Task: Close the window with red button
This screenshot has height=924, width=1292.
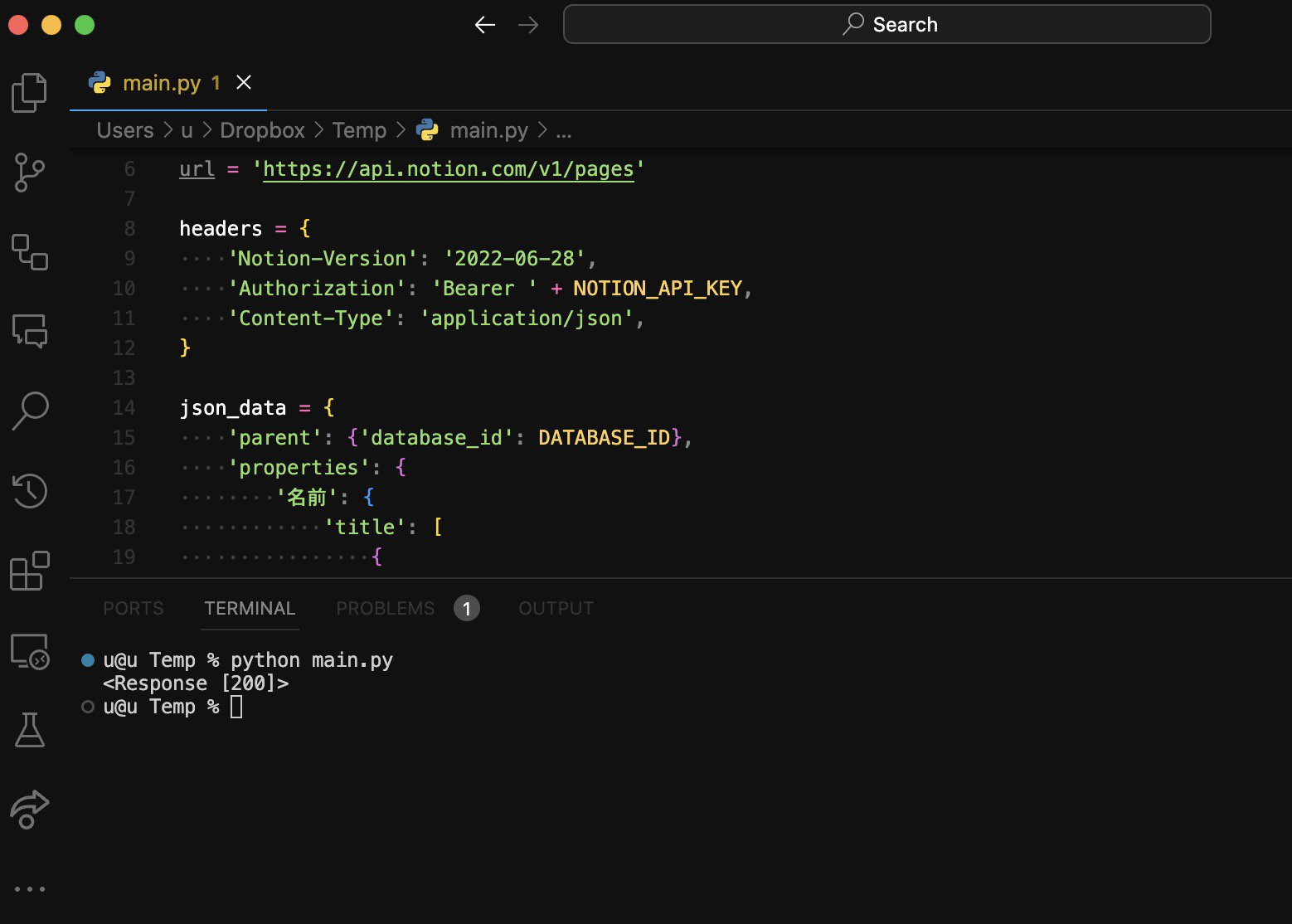Action: click(18, 25)
